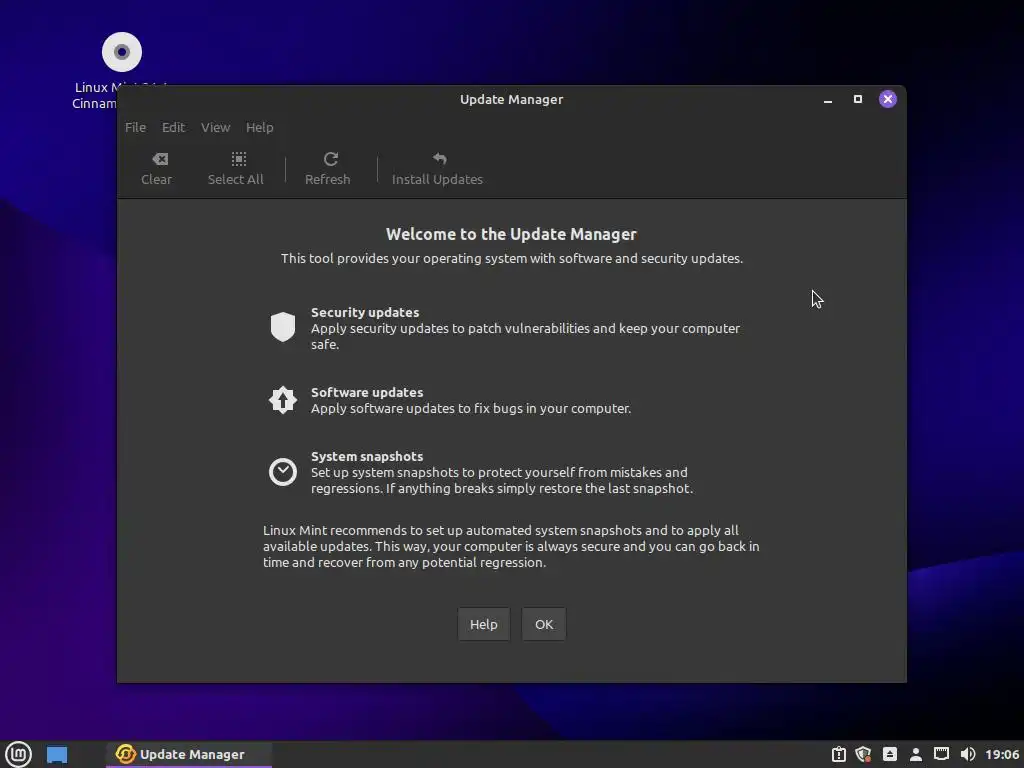This screenshot has width=1024, height=768.
Task: Click the Security updates shield icon
Action: coord(283,327)
